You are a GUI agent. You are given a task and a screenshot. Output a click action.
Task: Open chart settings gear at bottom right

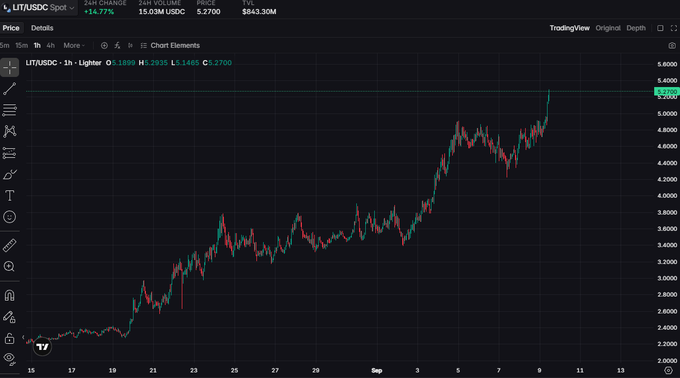(x=668, y=371)
